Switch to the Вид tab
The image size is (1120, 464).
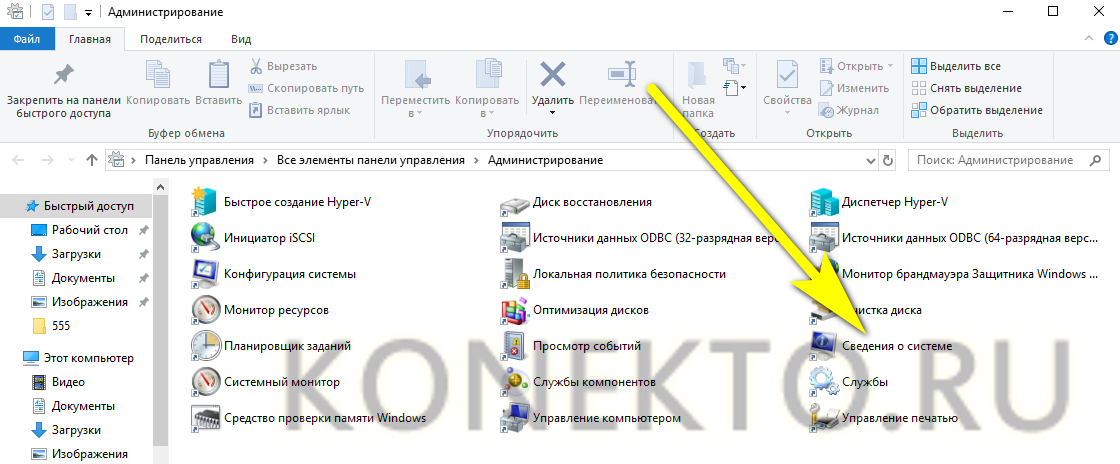pyautogui.click(x=241, y=39)
